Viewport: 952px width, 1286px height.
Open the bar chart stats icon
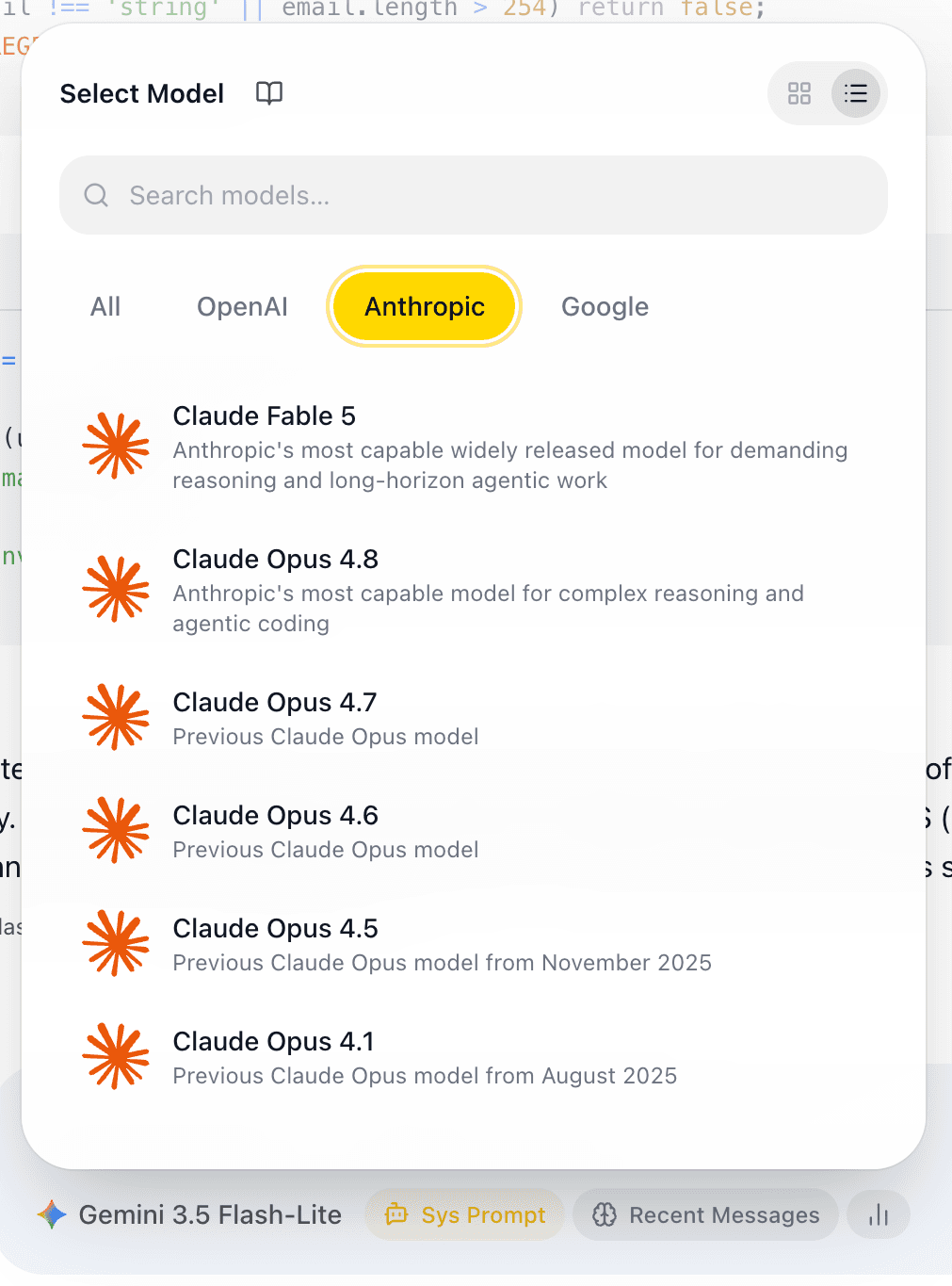pos(879,1215)
